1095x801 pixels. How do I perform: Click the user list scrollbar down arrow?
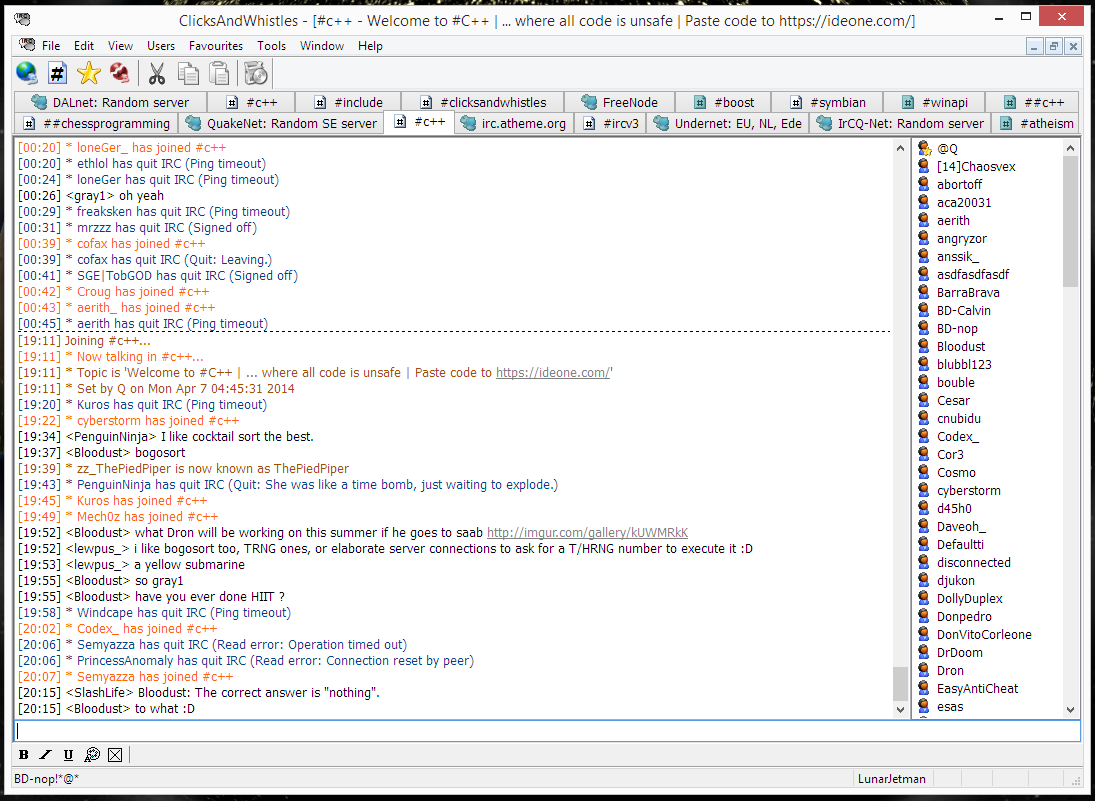(x=1071, y=707)
